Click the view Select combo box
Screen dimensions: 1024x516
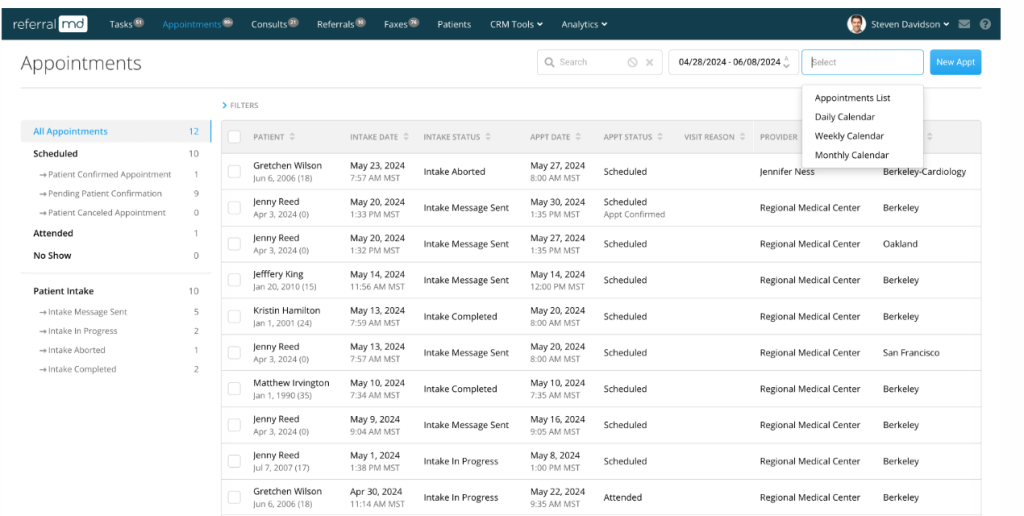pyautogui.click(x=863, y=62)
